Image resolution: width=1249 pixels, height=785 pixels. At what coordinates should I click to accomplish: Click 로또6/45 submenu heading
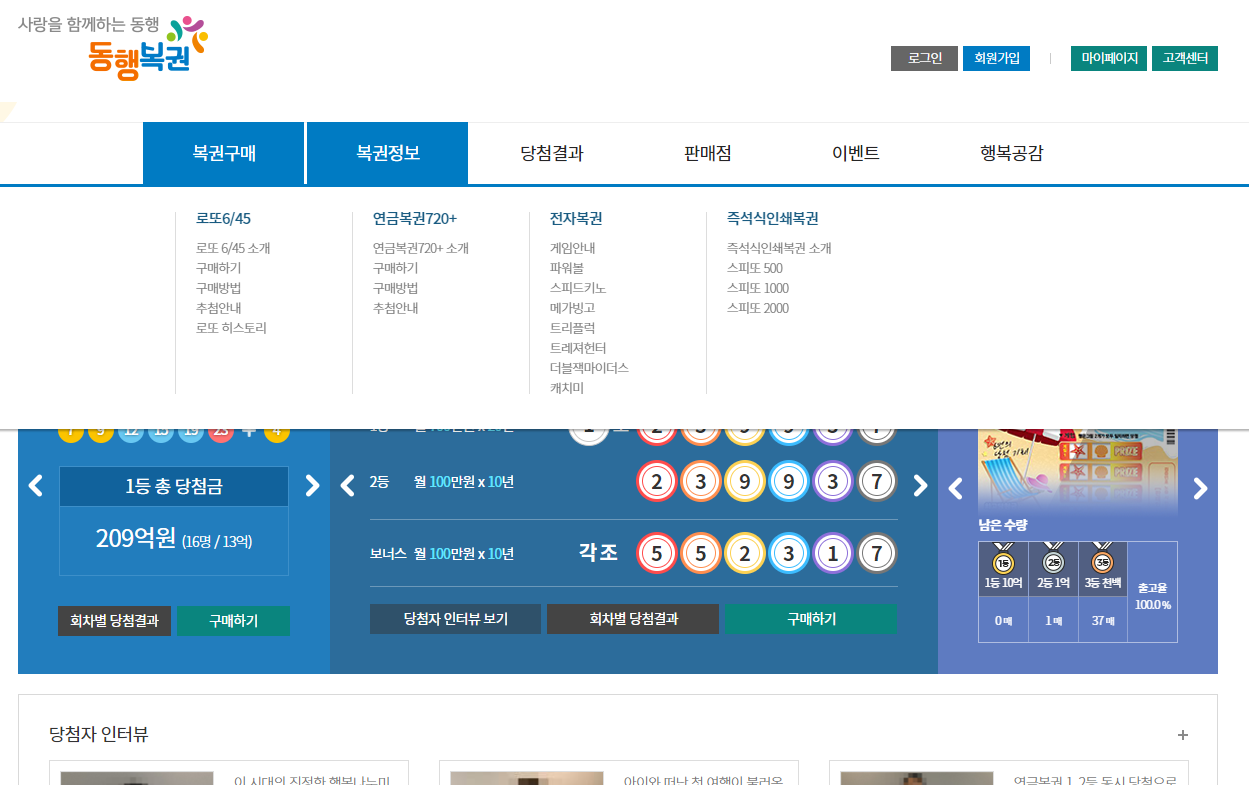pyautogui.click(x=223, y=218)
